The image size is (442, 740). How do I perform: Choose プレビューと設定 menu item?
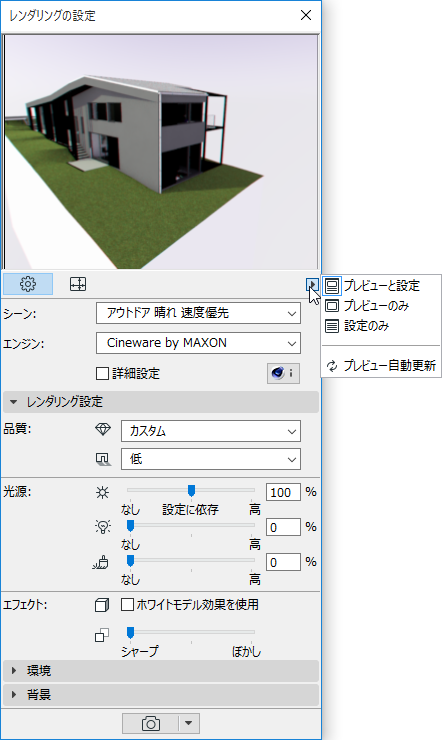381,286
